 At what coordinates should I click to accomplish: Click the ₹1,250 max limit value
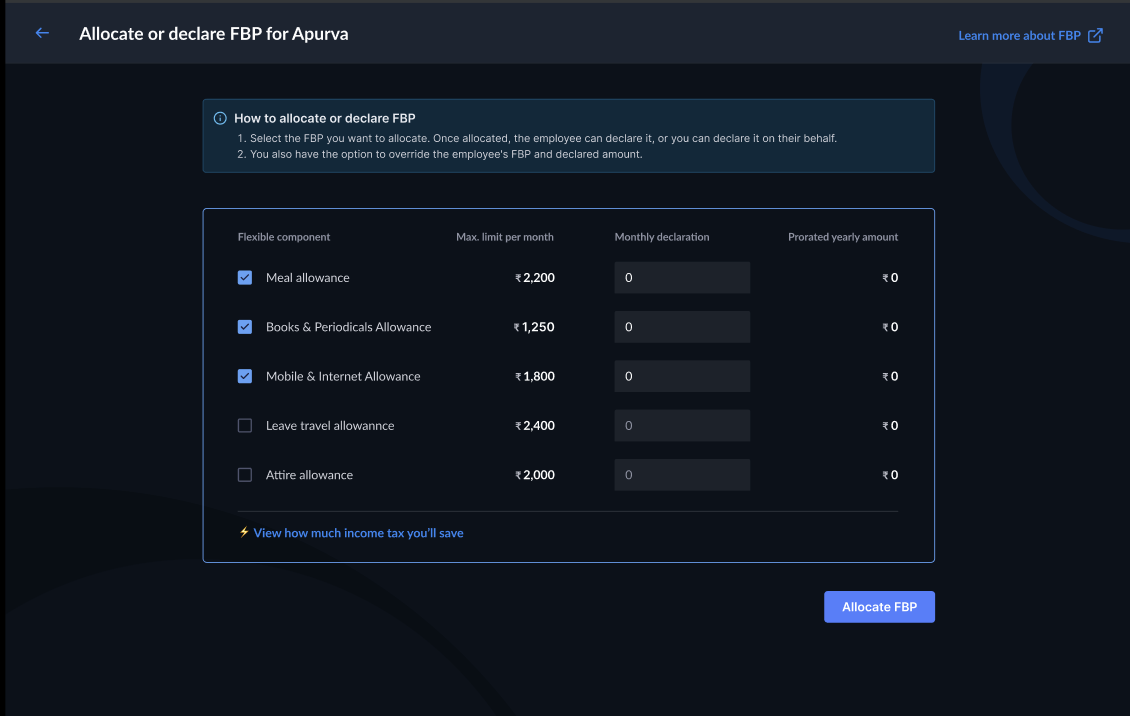click(x=534, y=327)
